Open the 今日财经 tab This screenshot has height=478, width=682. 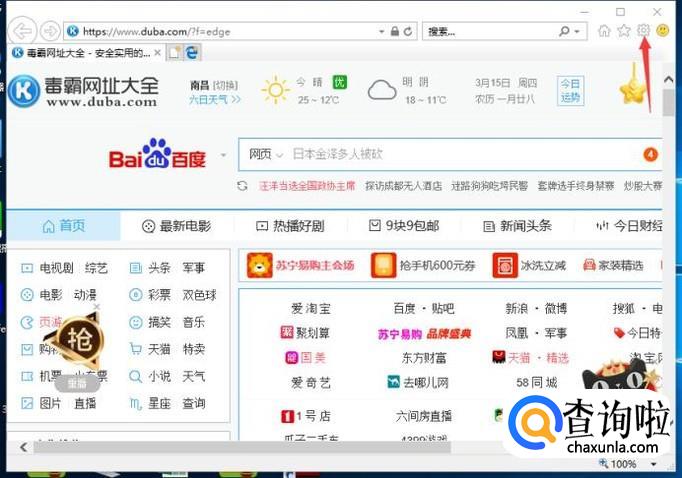coord(629,226)
